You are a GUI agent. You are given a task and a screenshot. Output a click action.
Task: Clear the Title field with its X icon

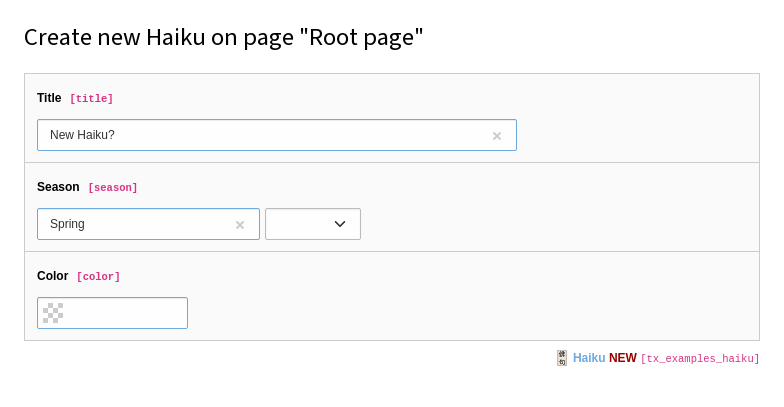tap(497, 136)
